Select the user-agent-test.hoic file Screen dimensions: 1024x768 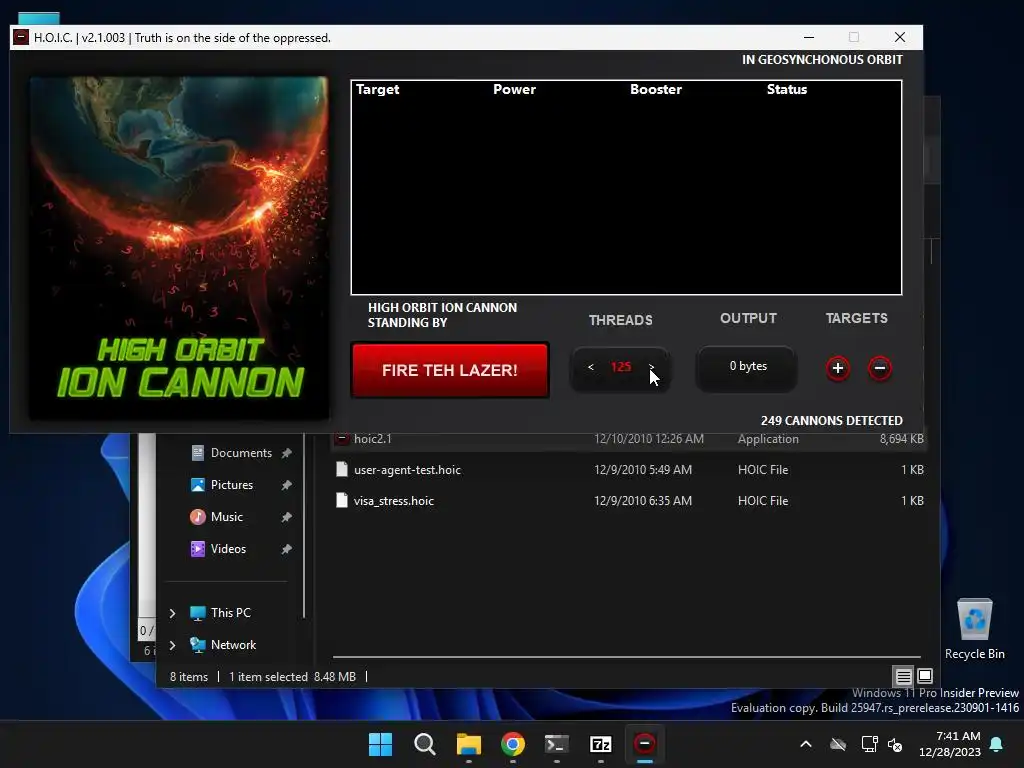click(628, 470)
